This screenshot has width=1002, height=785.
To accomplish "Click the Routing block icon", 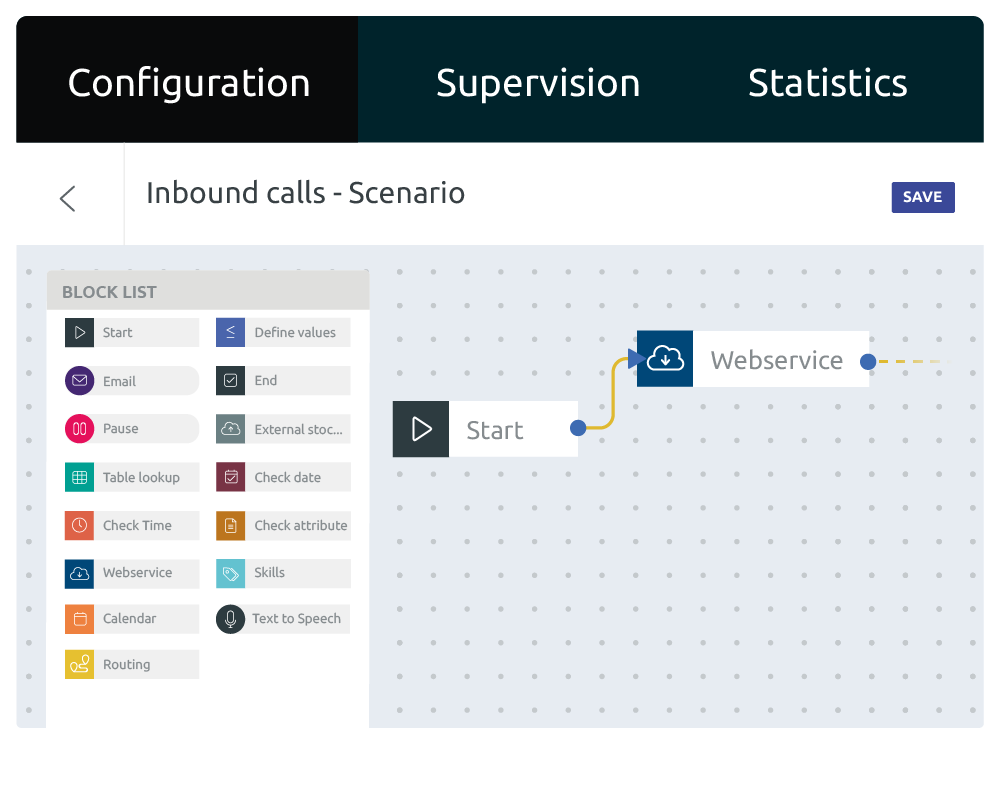I will pyautogui.click(x=79, y=665).
